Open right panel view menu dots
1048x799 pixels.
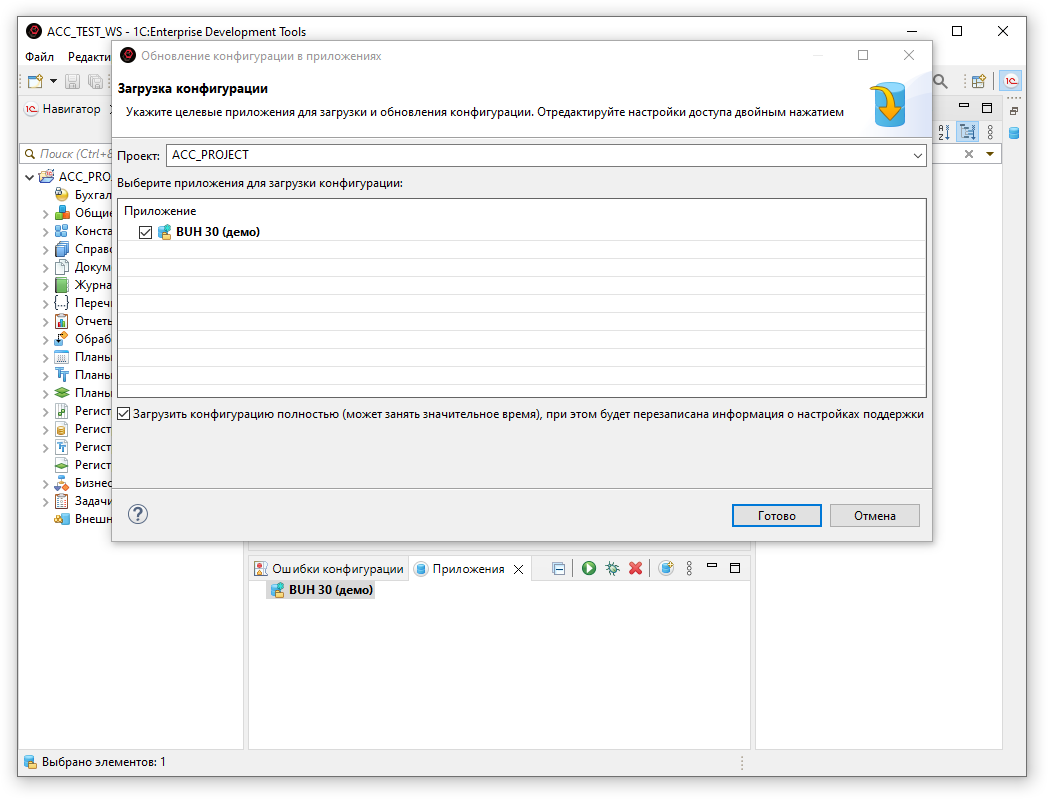coord(990,132)
